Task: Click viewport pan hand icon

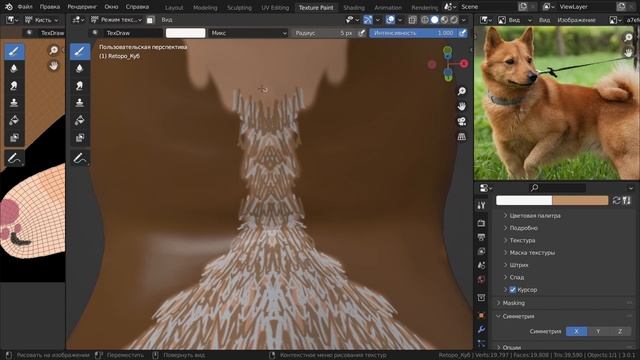Action: coord(462,106)
